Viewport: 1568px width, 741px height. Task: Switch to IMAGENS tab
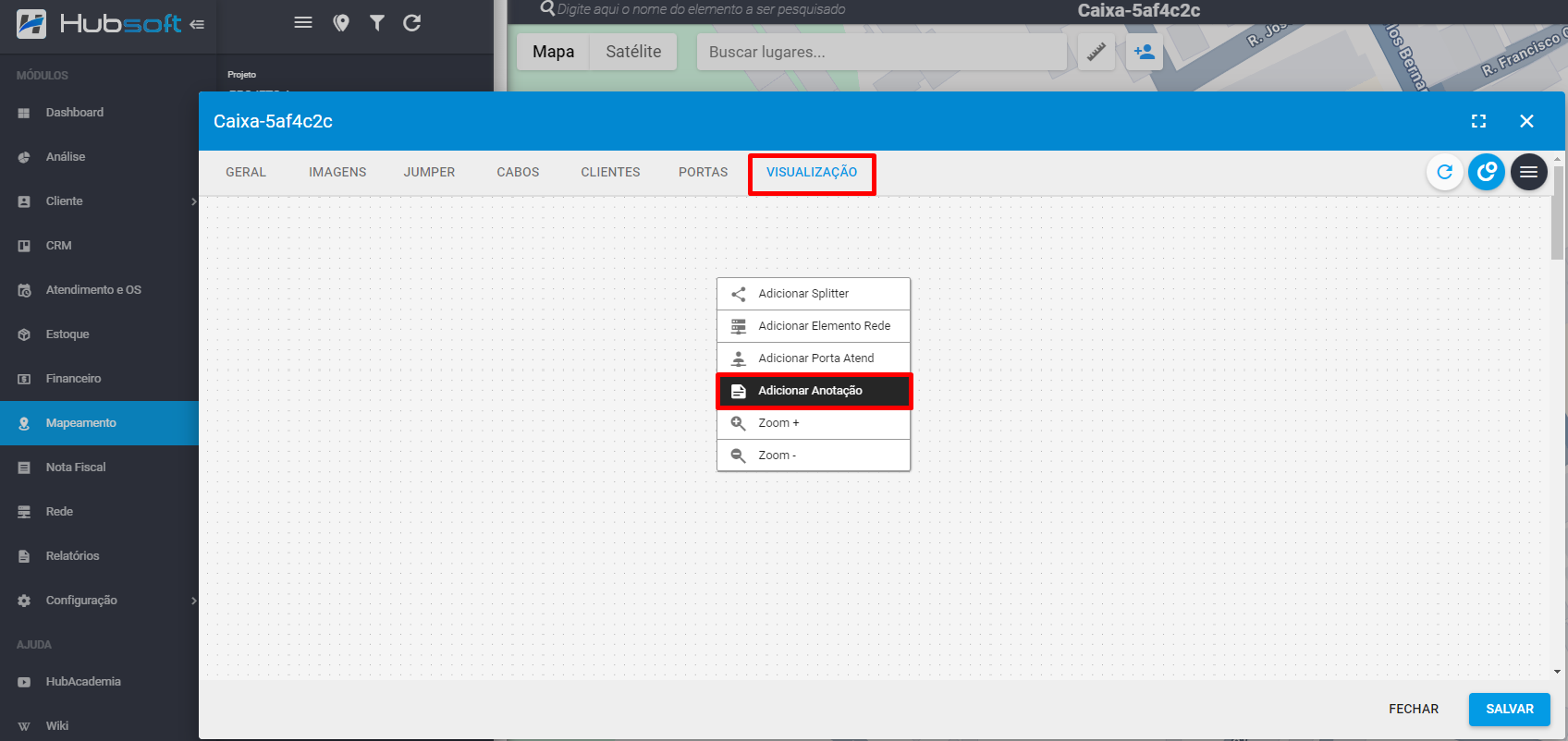point(337,173)
